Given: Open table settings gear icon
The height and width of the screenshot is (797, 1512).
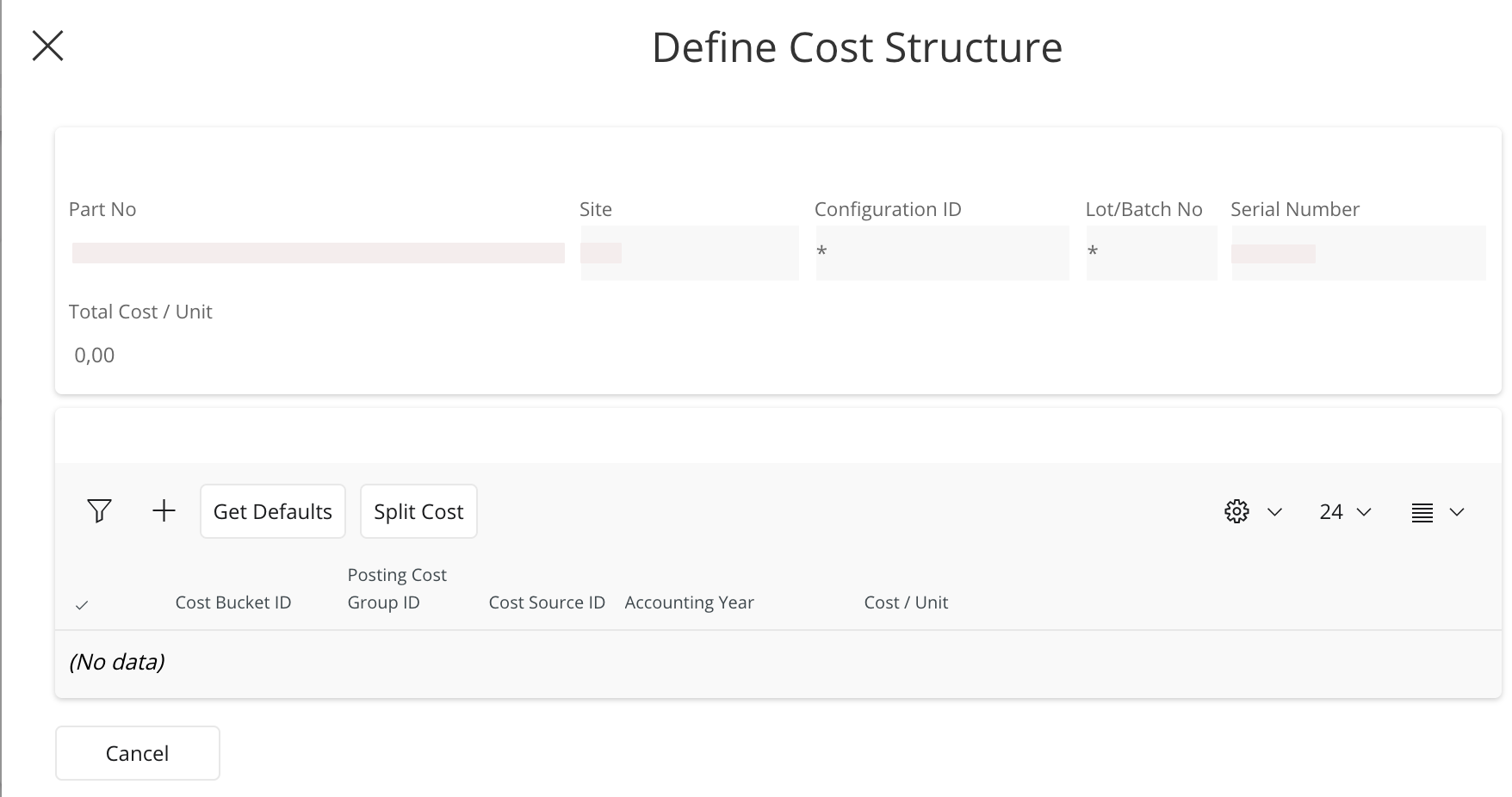Looking at the screenshot, I should click(1236, 511).
